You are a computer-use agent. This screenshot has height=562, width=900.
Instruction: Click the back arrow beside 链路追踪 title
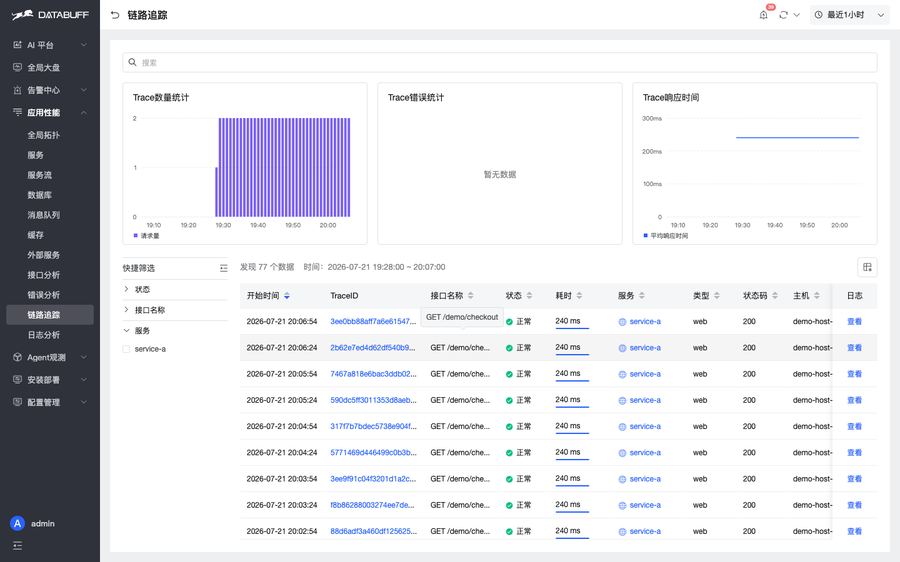[115, 15]
